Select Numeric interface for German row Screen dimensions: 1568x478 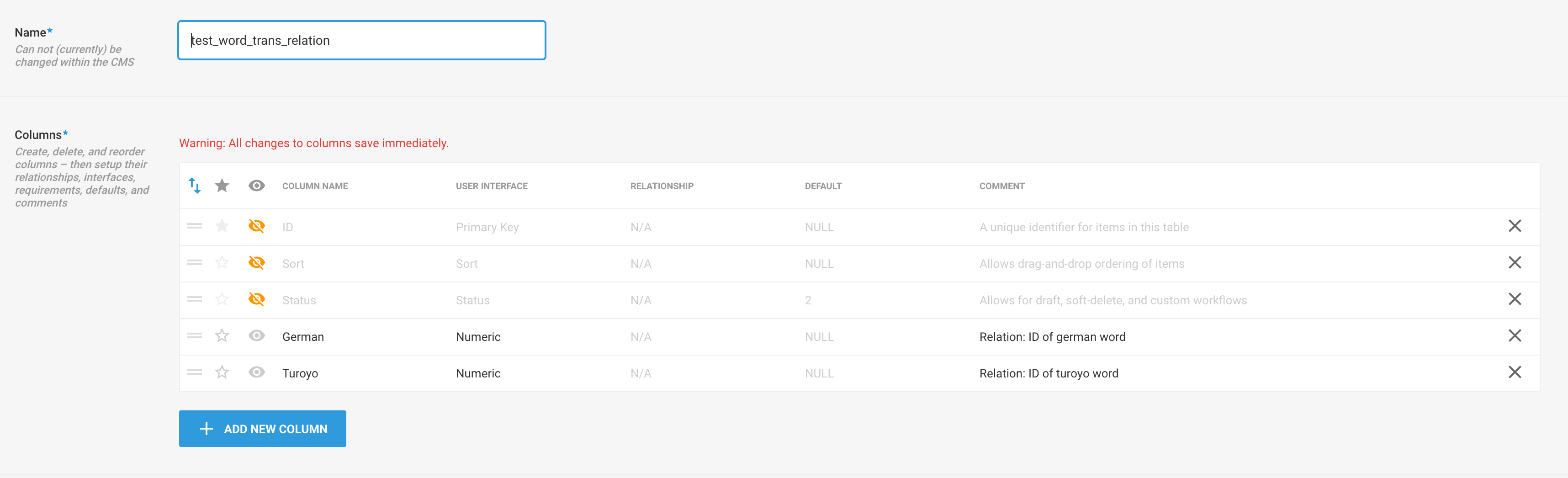point(478,337)
